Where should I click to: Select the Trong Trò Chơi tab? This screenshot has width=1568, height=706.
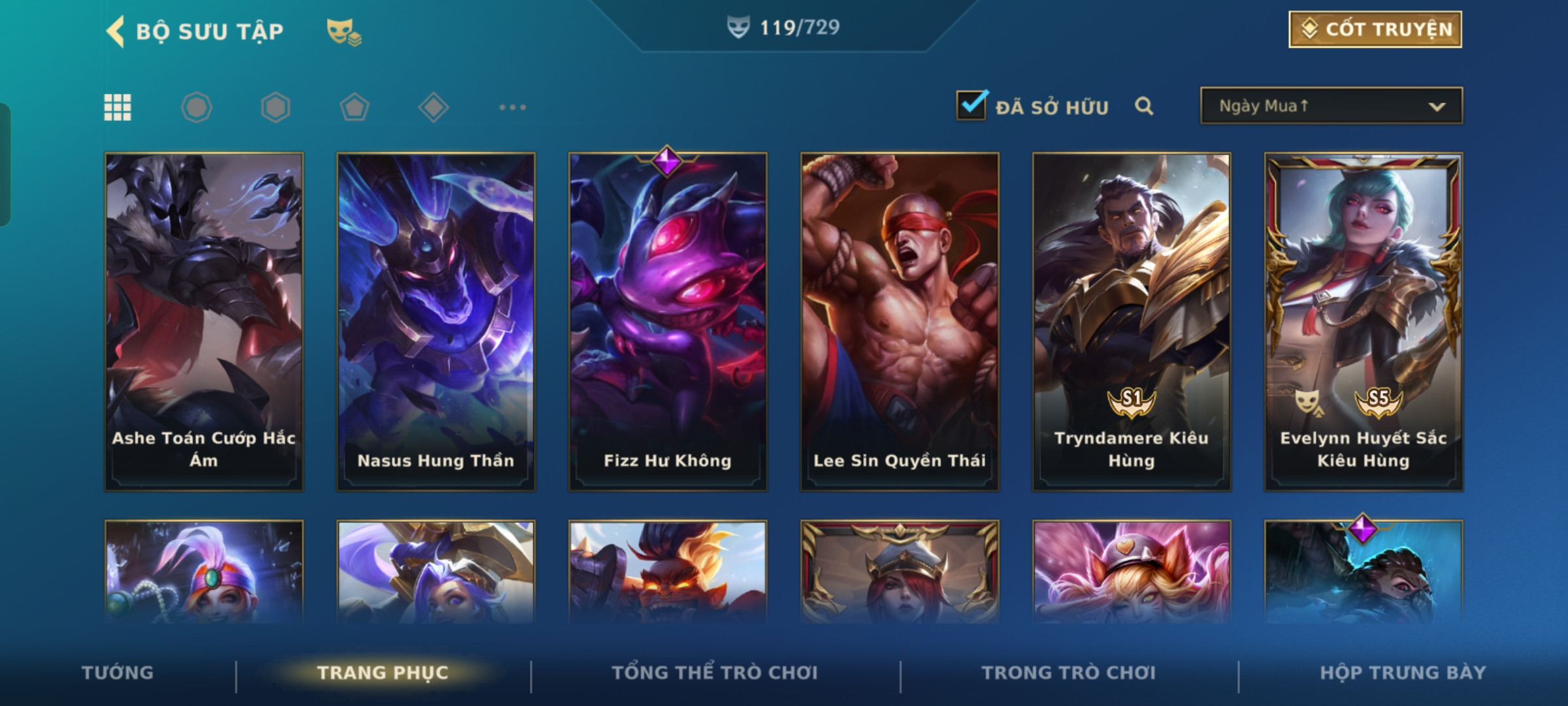pyautogui.click(x=1068, y=673)
